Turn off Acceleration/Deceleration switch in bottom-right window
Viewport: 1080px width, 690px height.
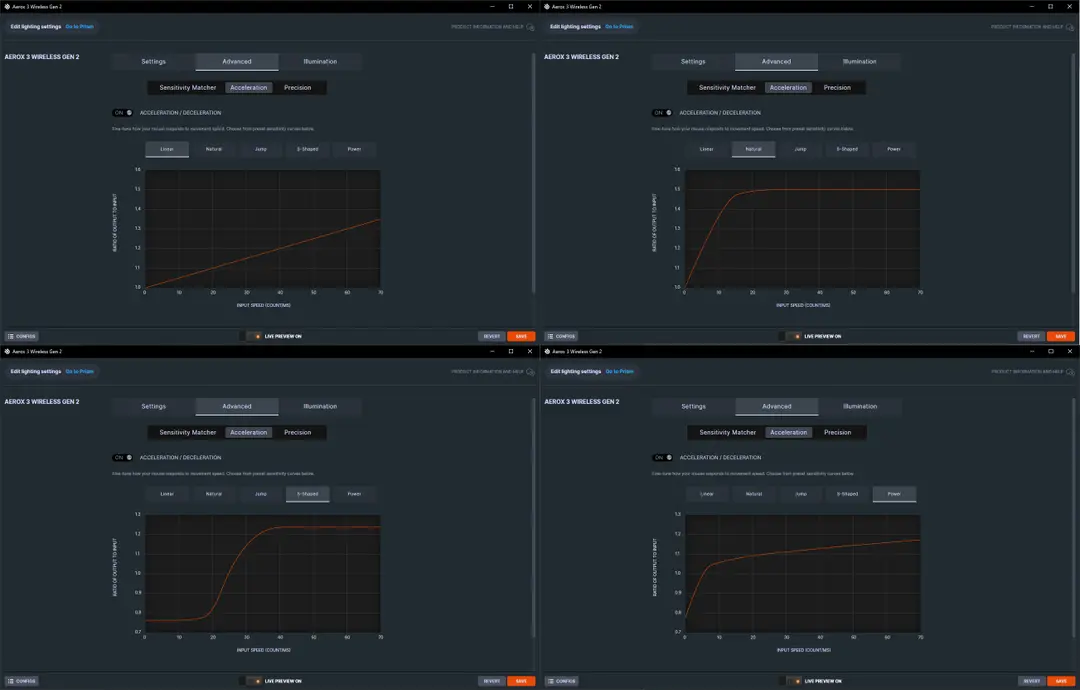[x=663, y=458]
